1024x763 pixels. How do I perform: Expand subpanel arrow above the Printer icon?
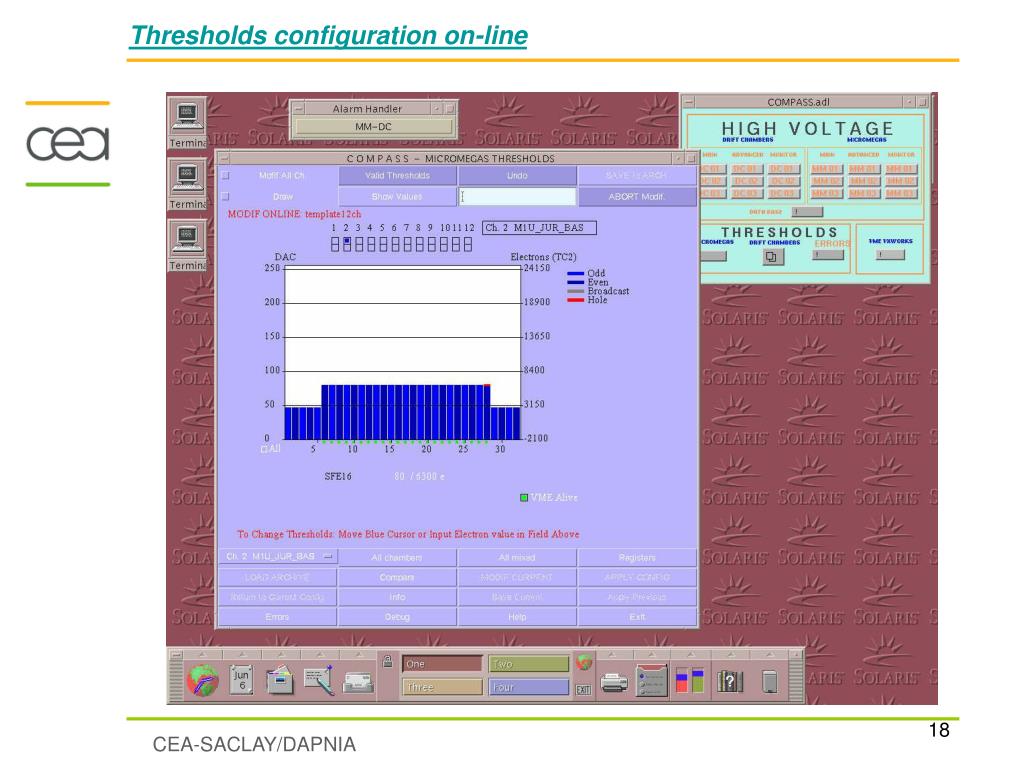613,654
